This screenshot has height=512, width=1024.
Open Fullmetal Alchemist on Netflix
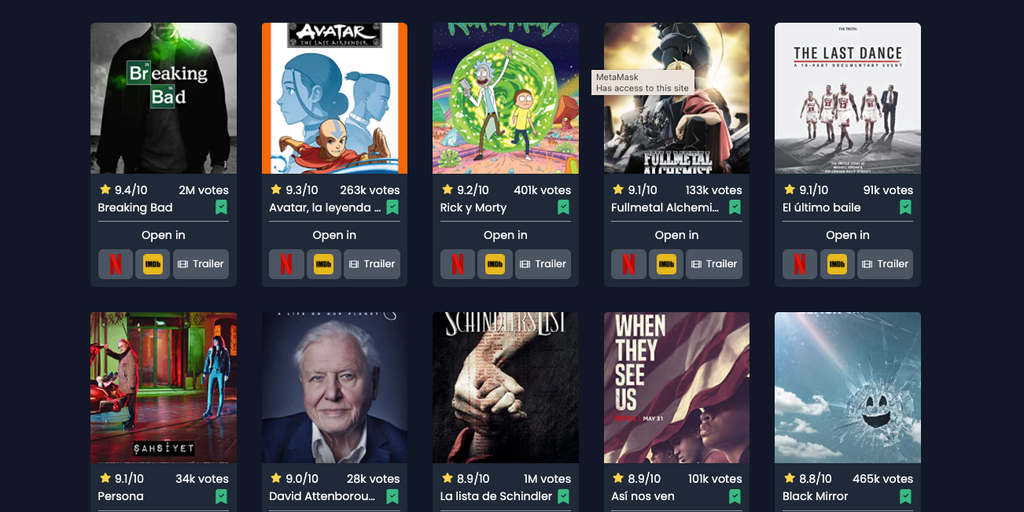click(628, 264)
